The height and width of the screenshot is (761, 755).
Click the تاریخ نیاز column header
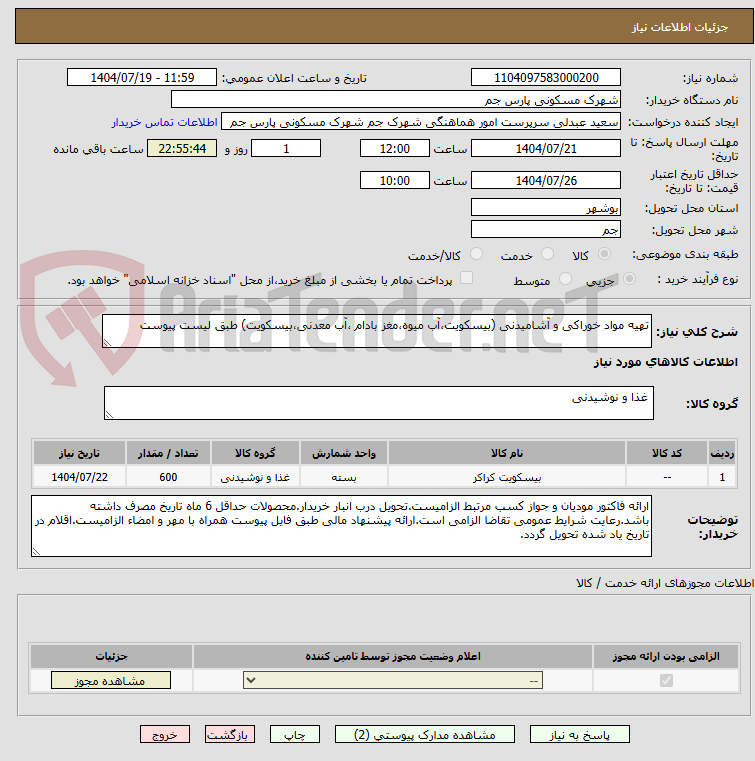coord(79,453)
